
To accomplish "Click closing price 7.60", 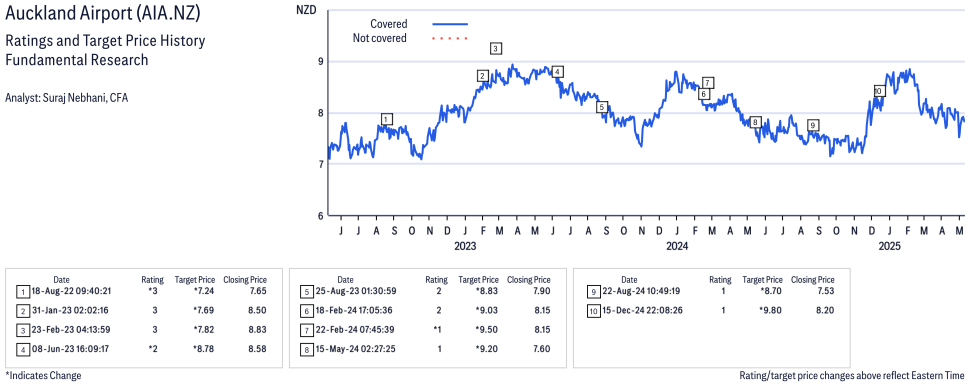I will click(x=541, y=349).
